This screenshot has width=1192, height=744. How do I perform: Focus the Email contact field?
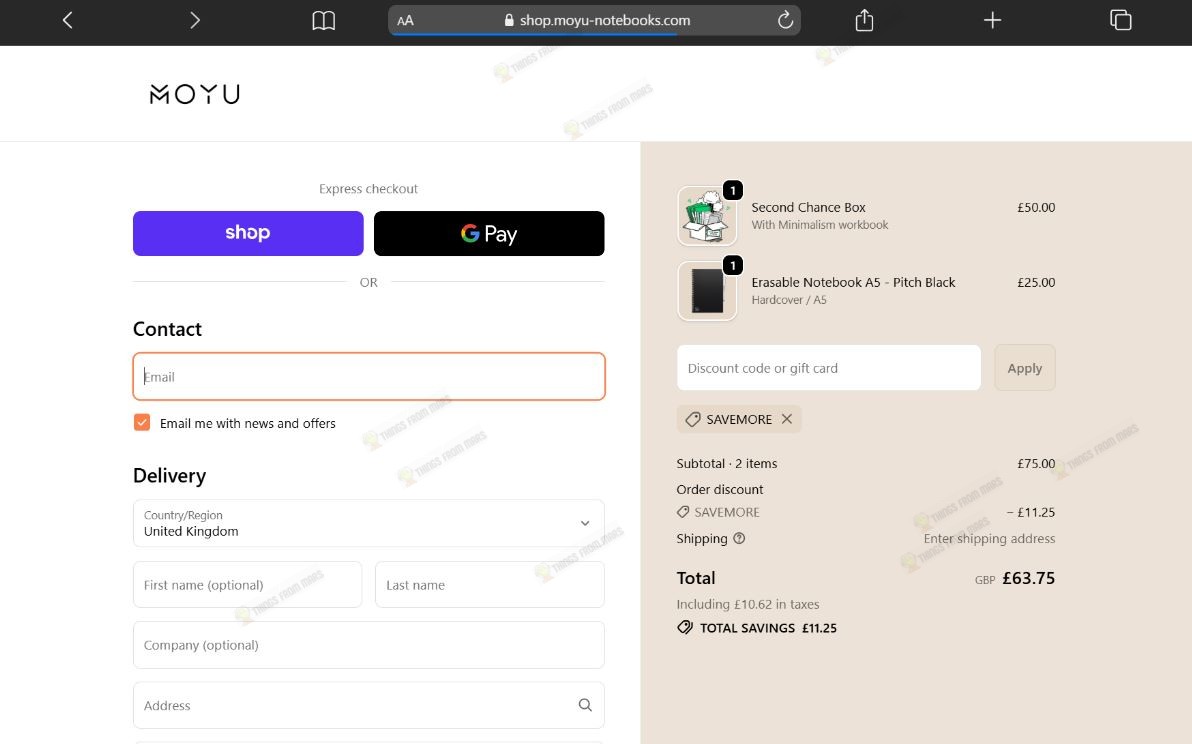(x=369, y=376)
